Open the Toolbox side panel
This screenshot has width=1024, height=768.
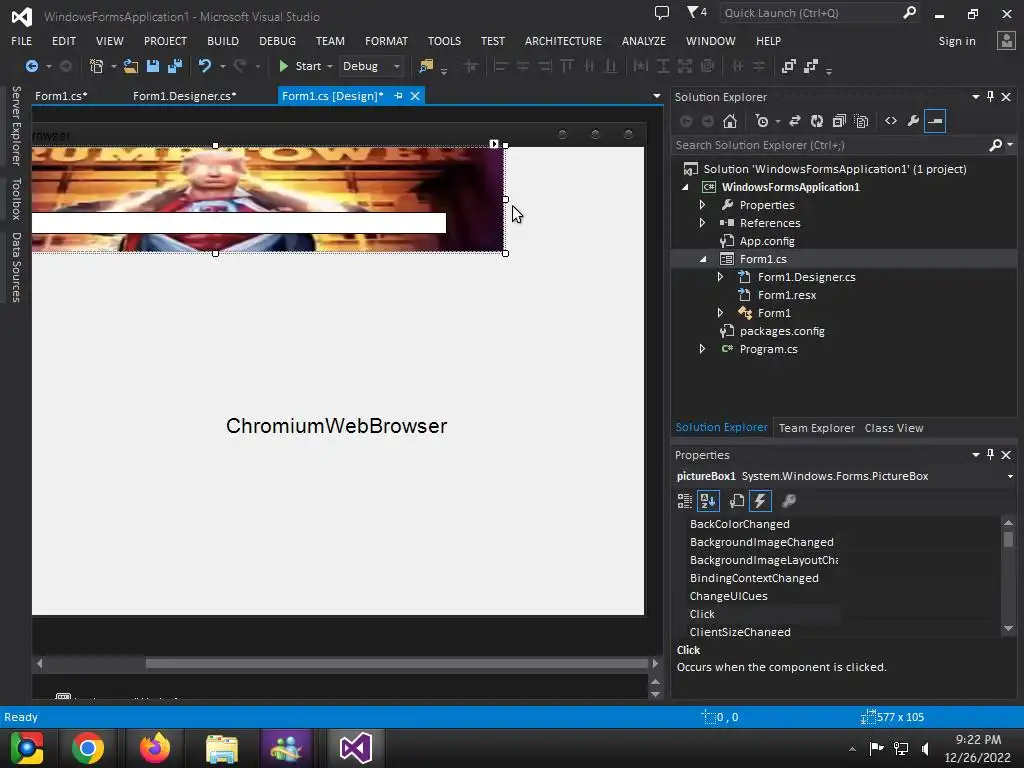coord(16,199)
